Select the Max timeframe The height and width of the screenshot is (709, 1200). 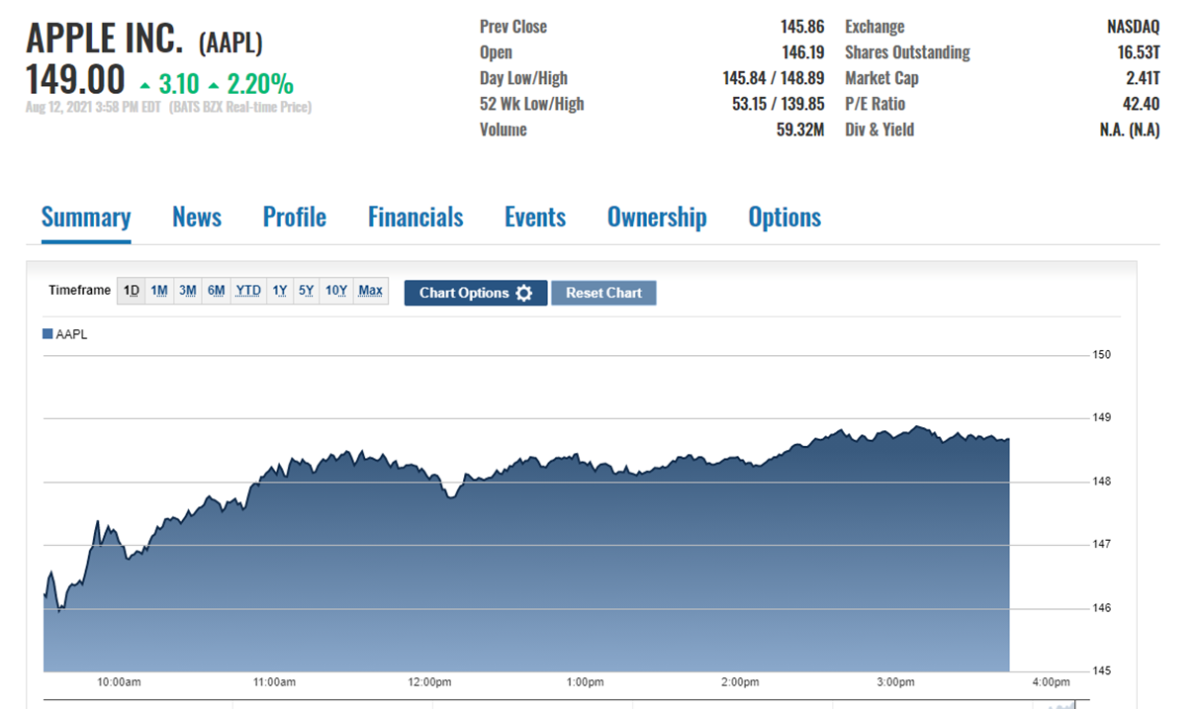(370, 291)
